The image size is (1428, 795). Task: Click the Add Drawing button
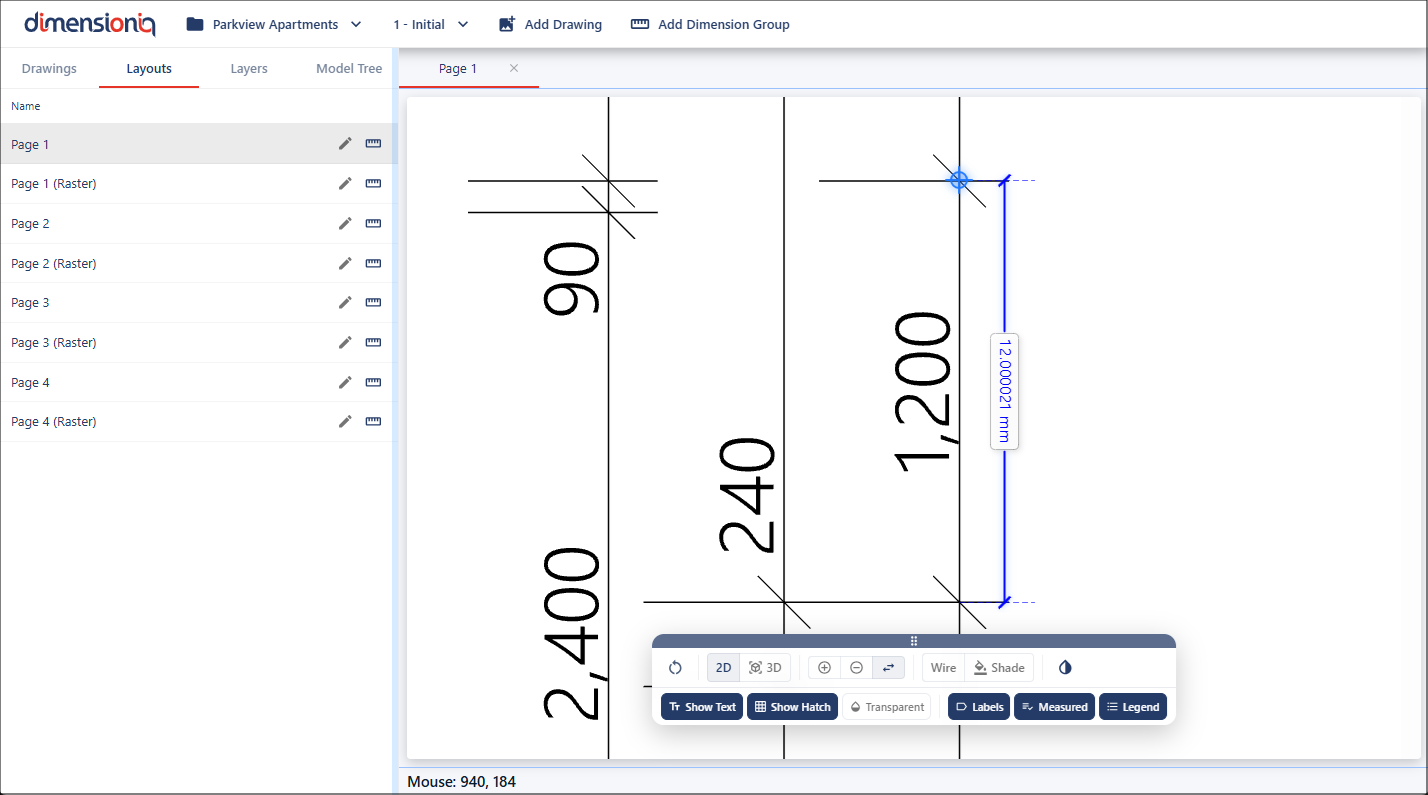550,24
